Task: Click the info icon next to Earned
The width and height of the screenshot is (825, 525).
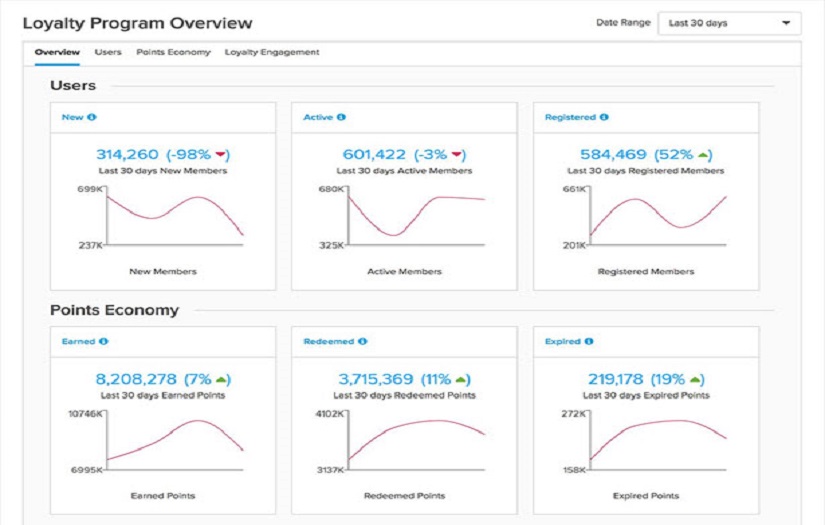Action: [x=104, y=341]
